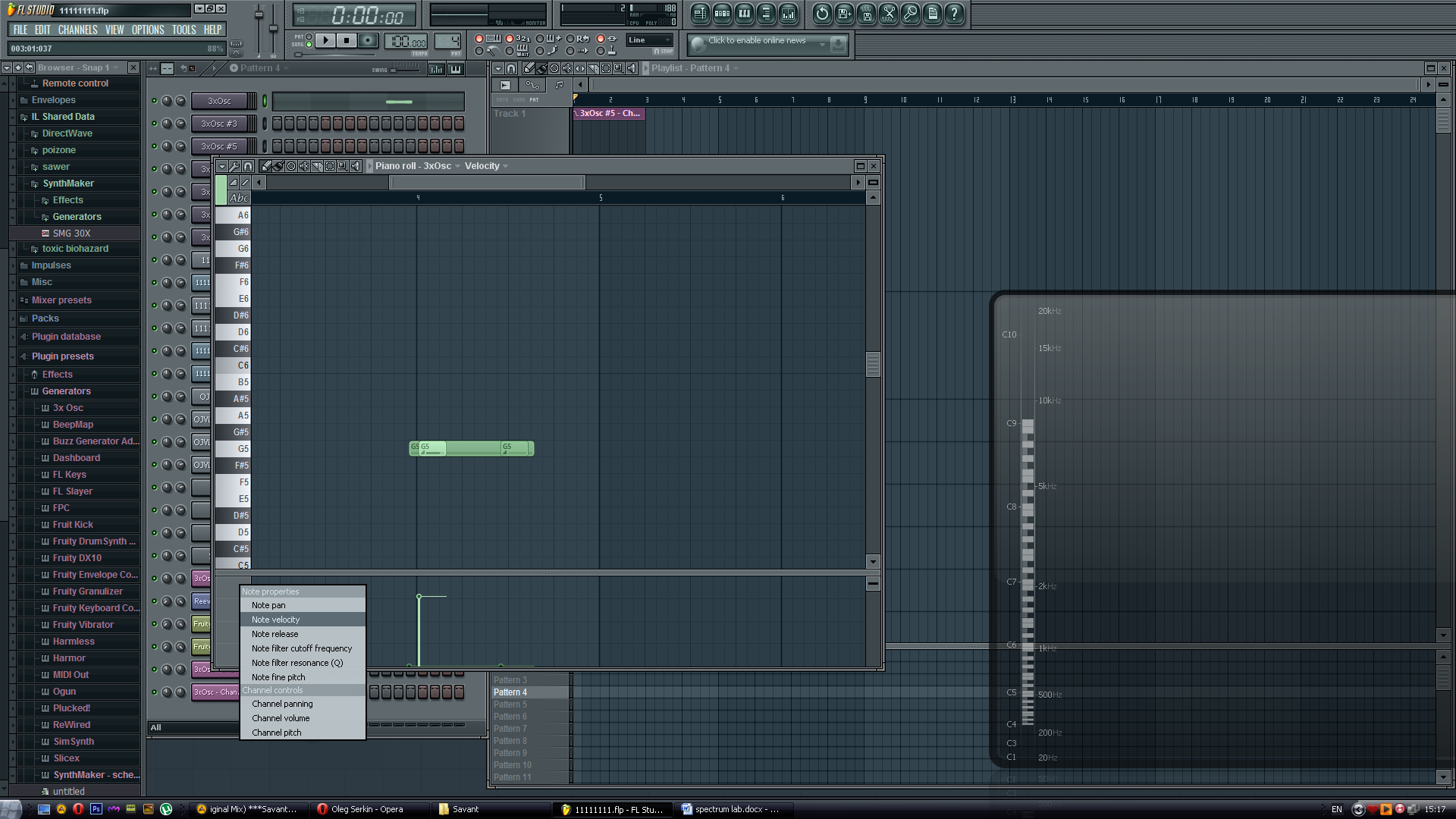
Task: Toggle the wait for input option
Action: point(510,51)
